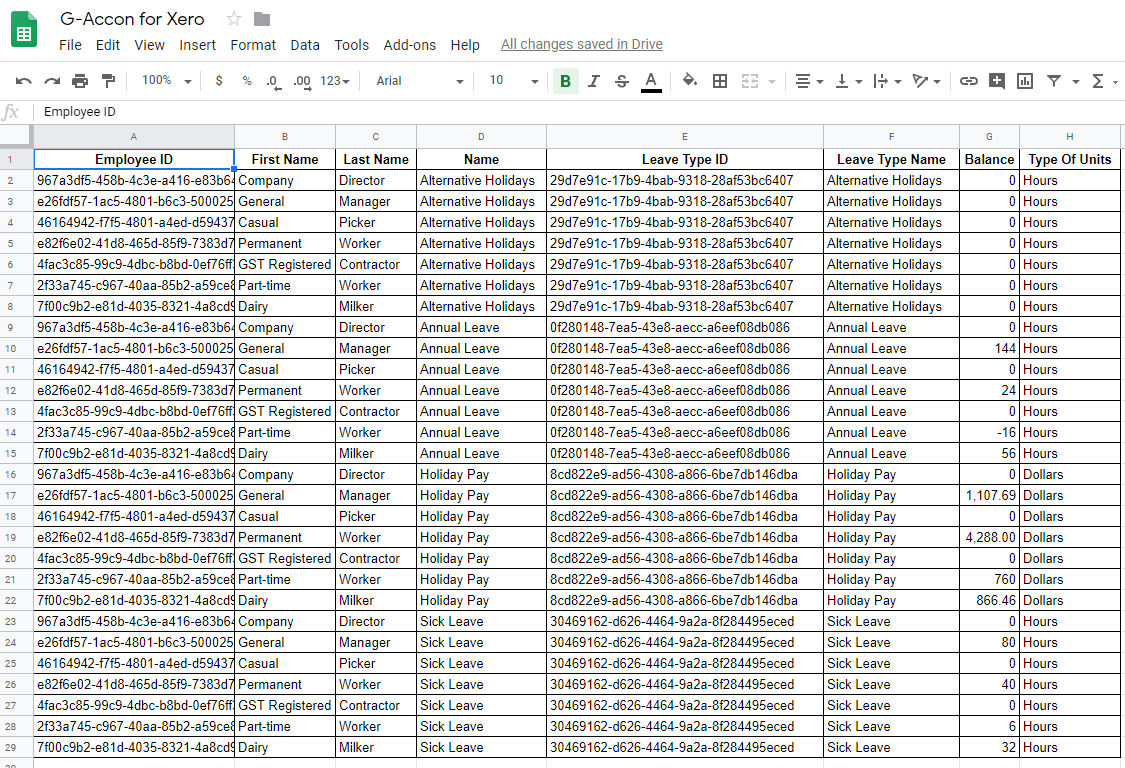Viewport: 1125px width, 768px height.
Task: Open the Add-ons menu
Action: (410, 45)
